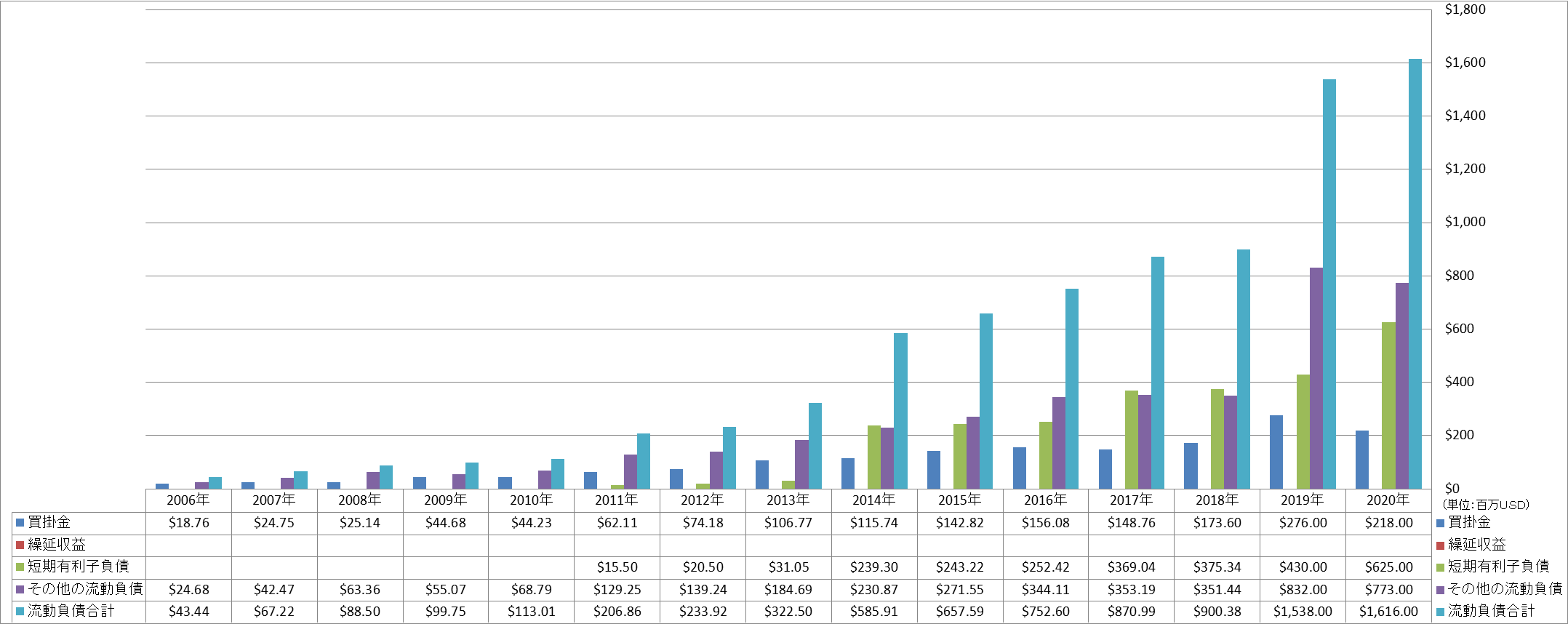
Task: Click the $1,000 axis label
Action: pyautogui.click(x=1465, y=222)
